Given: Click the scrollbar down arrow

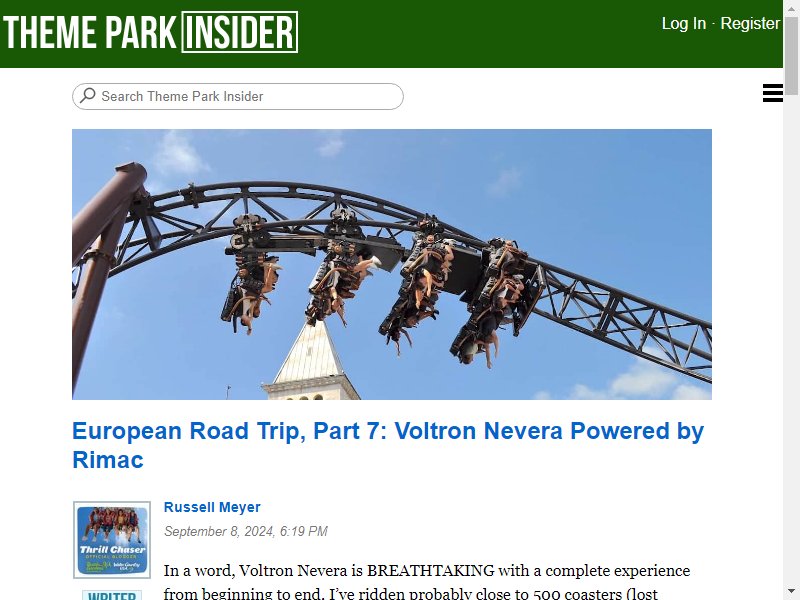Looking at the screenshot, I should tap(791, 593).
